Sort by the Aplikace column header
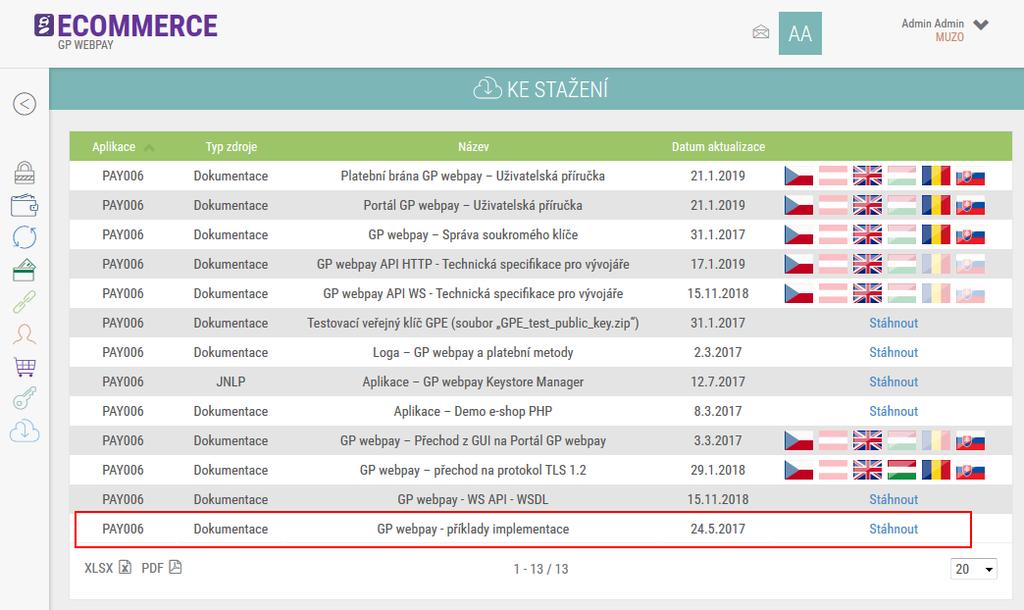This screenshot has width=1024, height=610. (x=114, y=147)
